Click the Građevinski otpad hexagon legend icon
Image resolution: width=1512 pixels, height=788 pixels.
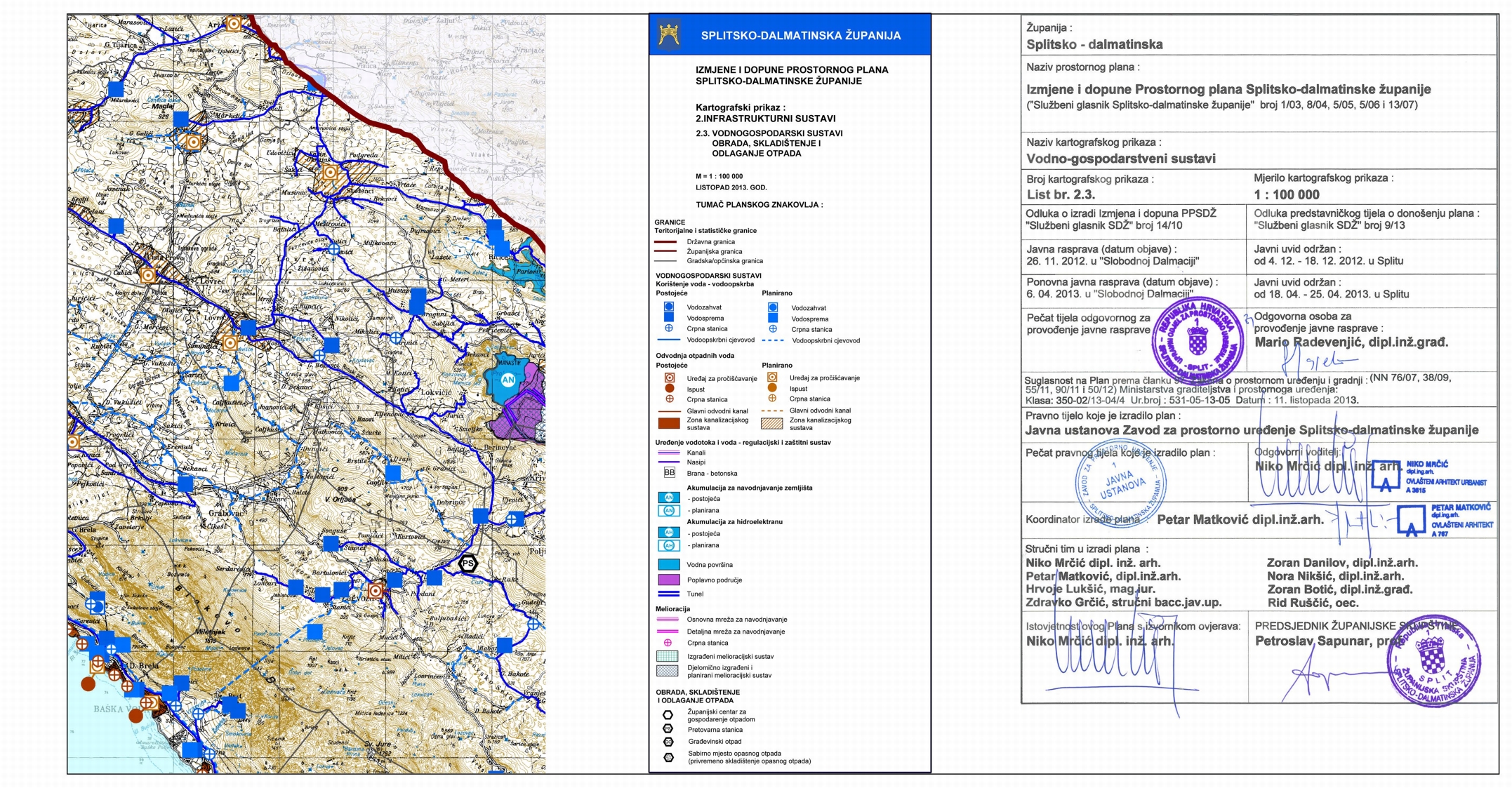coord(668,742)
